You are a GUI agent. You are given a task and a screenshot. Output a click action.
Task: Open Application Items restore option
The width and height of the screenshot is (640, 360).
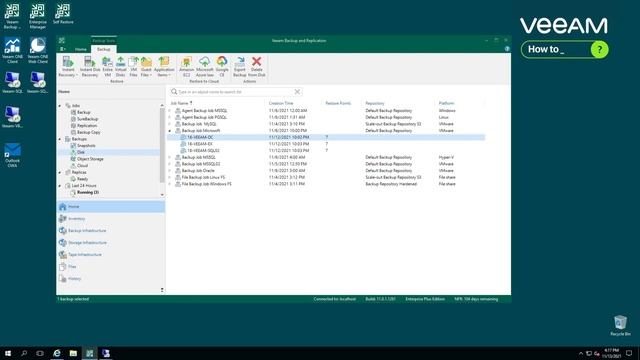pyautogui.click(x=164, y=67)
